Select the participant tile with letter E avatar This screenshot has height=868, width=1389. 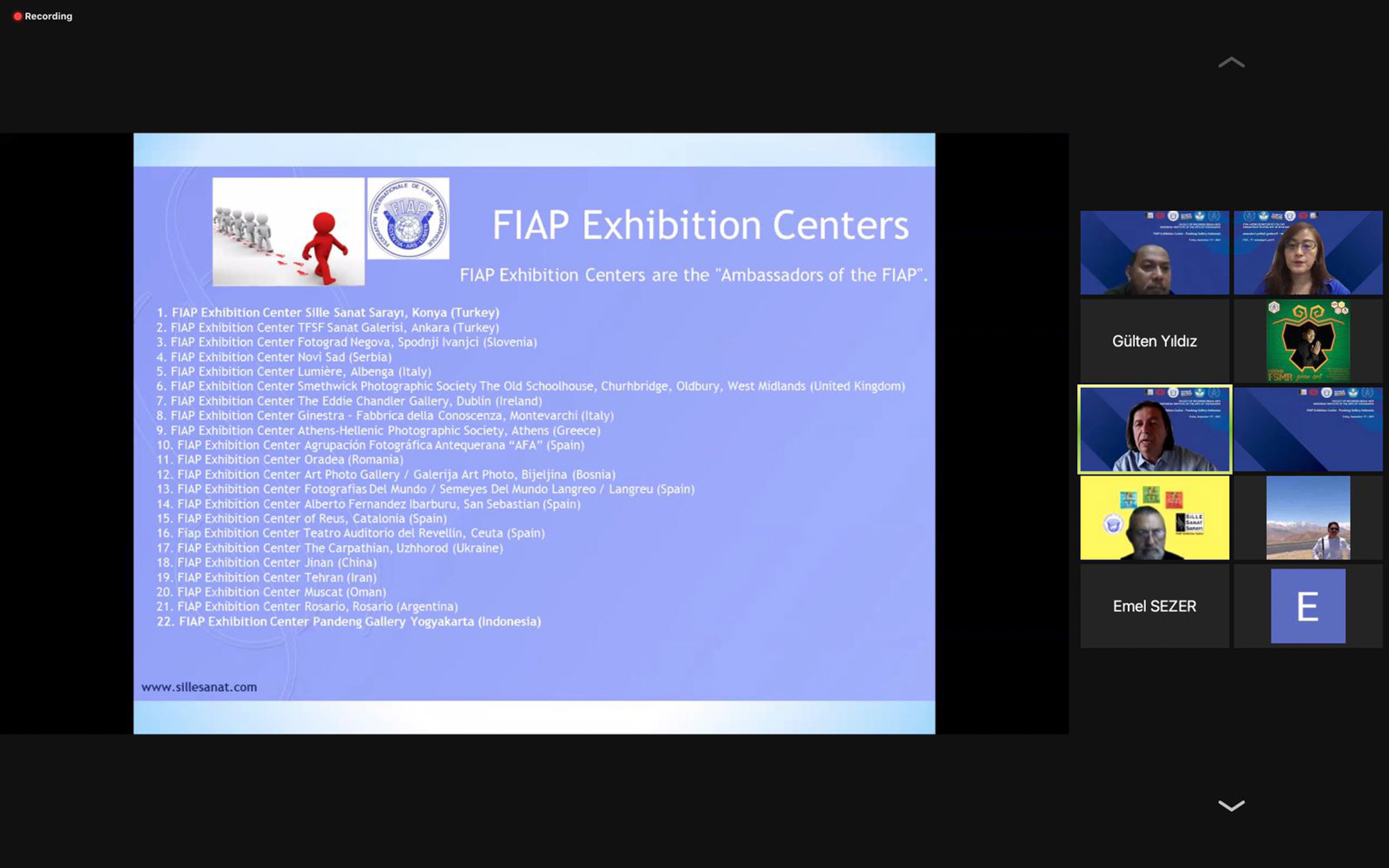tap(1308, 606)
